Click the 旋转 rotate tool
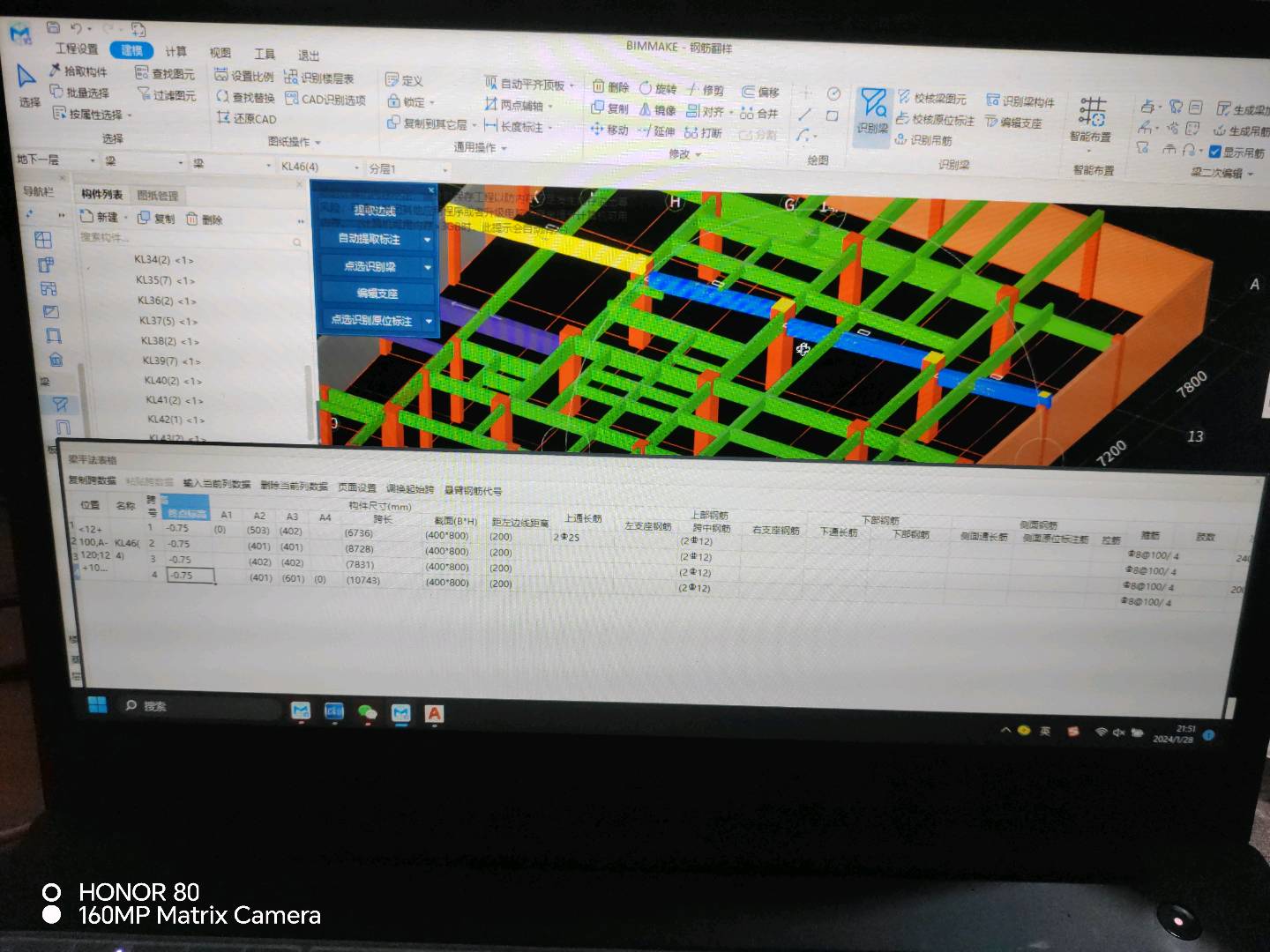 coord(658,88)
